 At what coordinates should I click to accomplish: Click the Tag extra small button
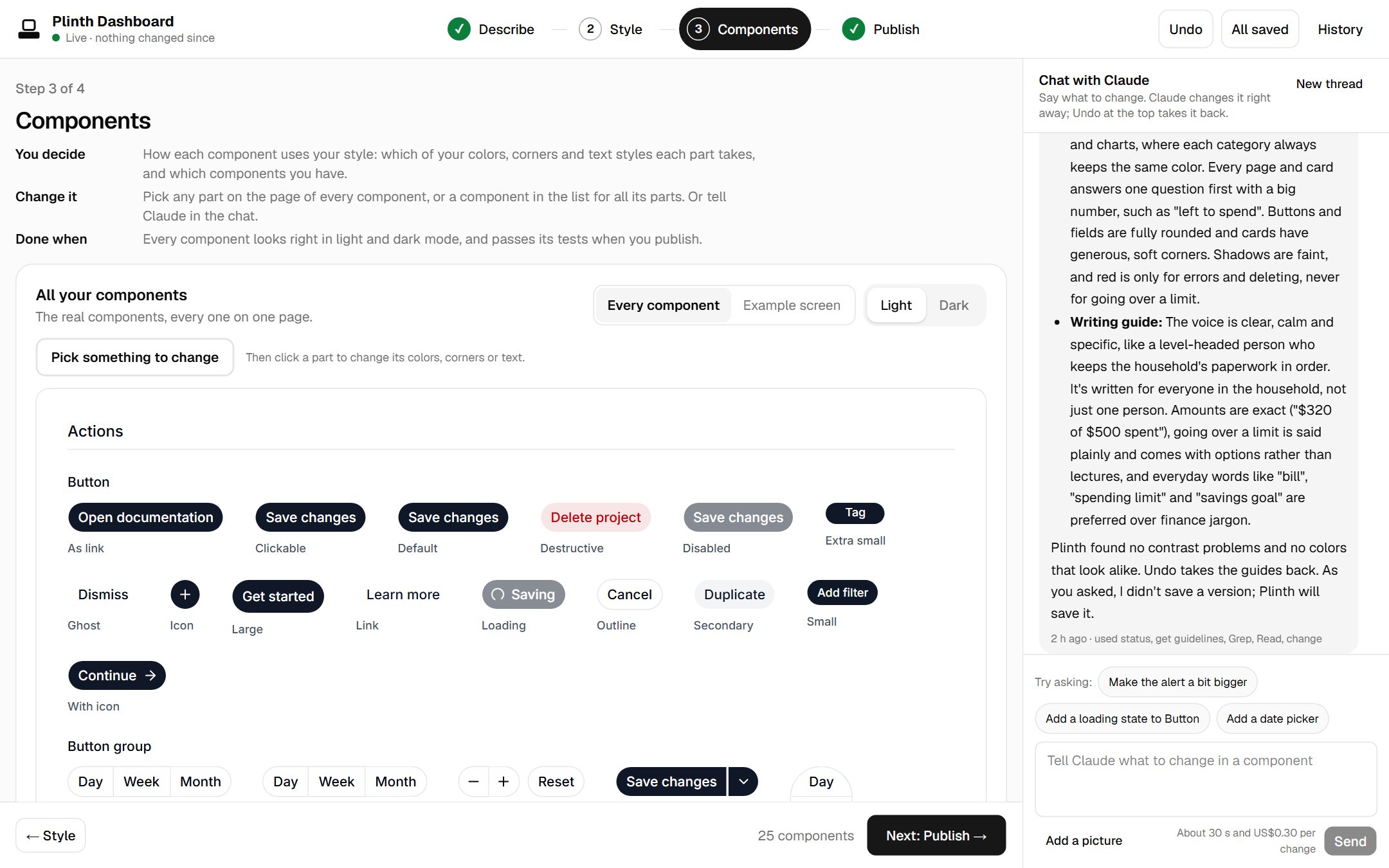click(x=855, y=512)
